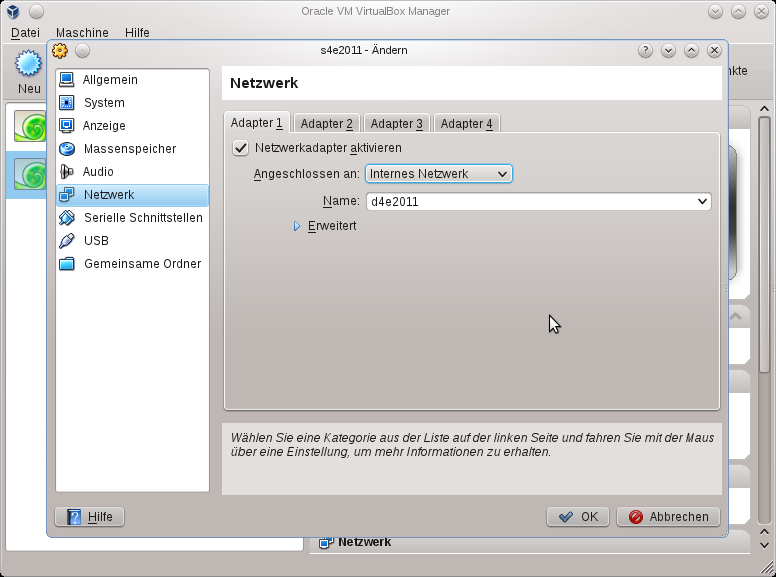Select System category label
Viewport: 776px width, 577px height.
tap(104, 102)
